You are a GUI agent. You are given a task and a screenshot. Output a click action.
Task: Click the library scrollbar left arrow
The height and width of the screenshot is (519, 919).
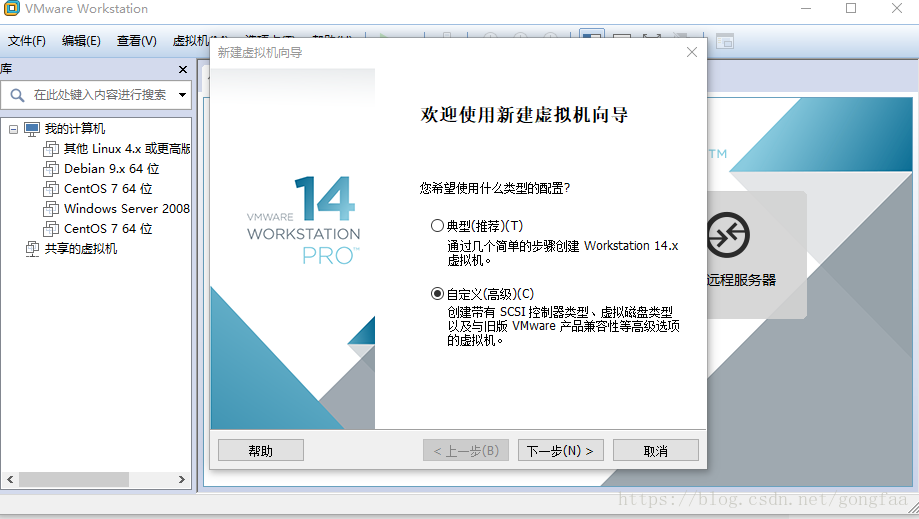pyautogui.click(x=10, y=479)
